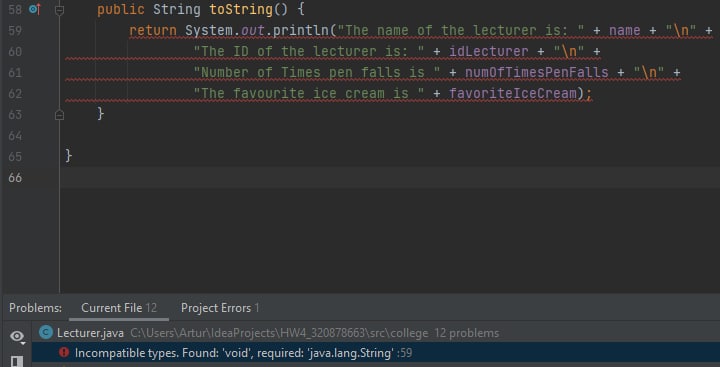This screenshot has width=720, height=367.
Task: Click the return keyword on line 59
Action: tap(153, 30)
